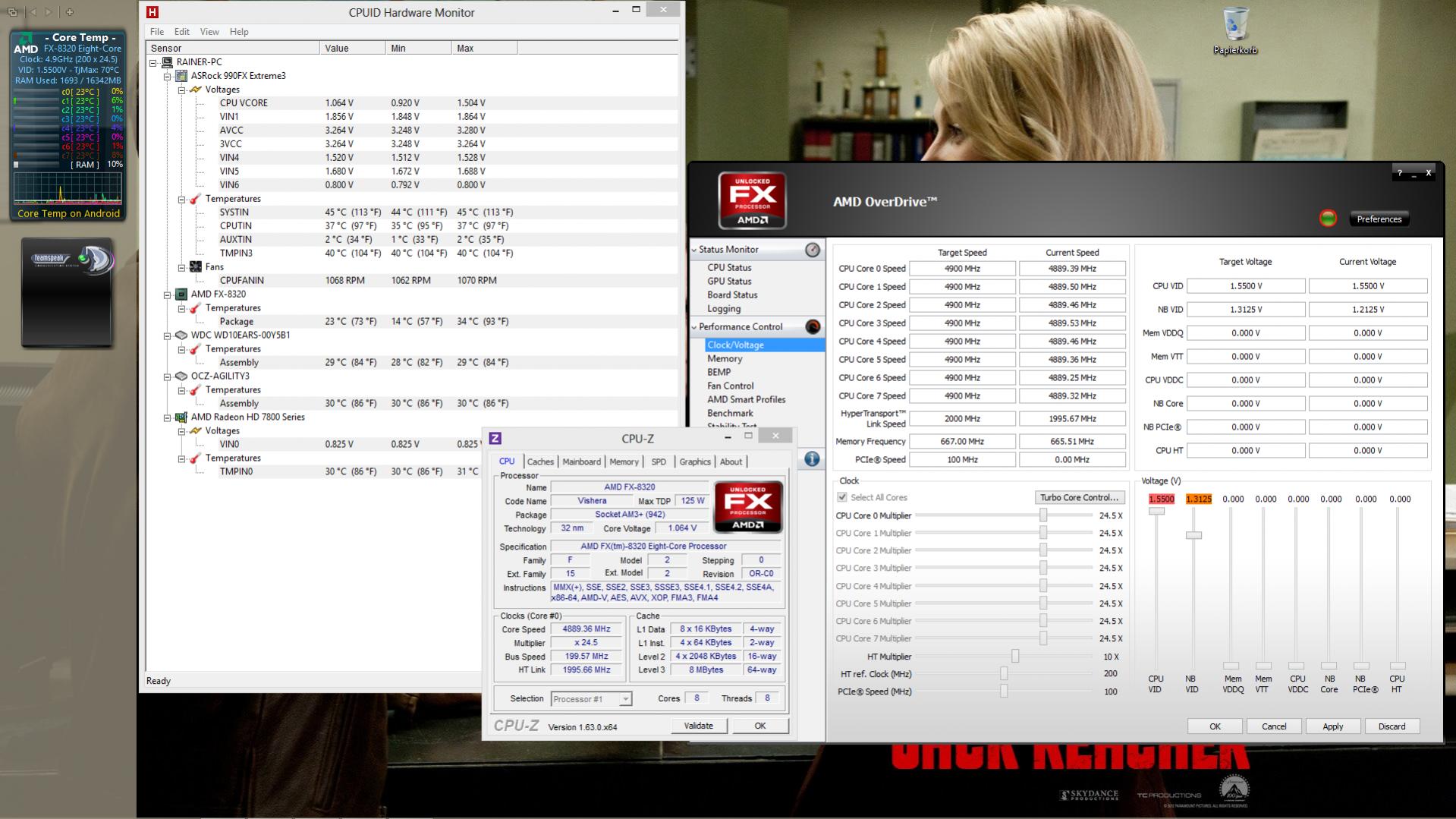The image size is (1456, 819).
Task: Click the Status Monitor gauge icon
Action: point(812,250)
